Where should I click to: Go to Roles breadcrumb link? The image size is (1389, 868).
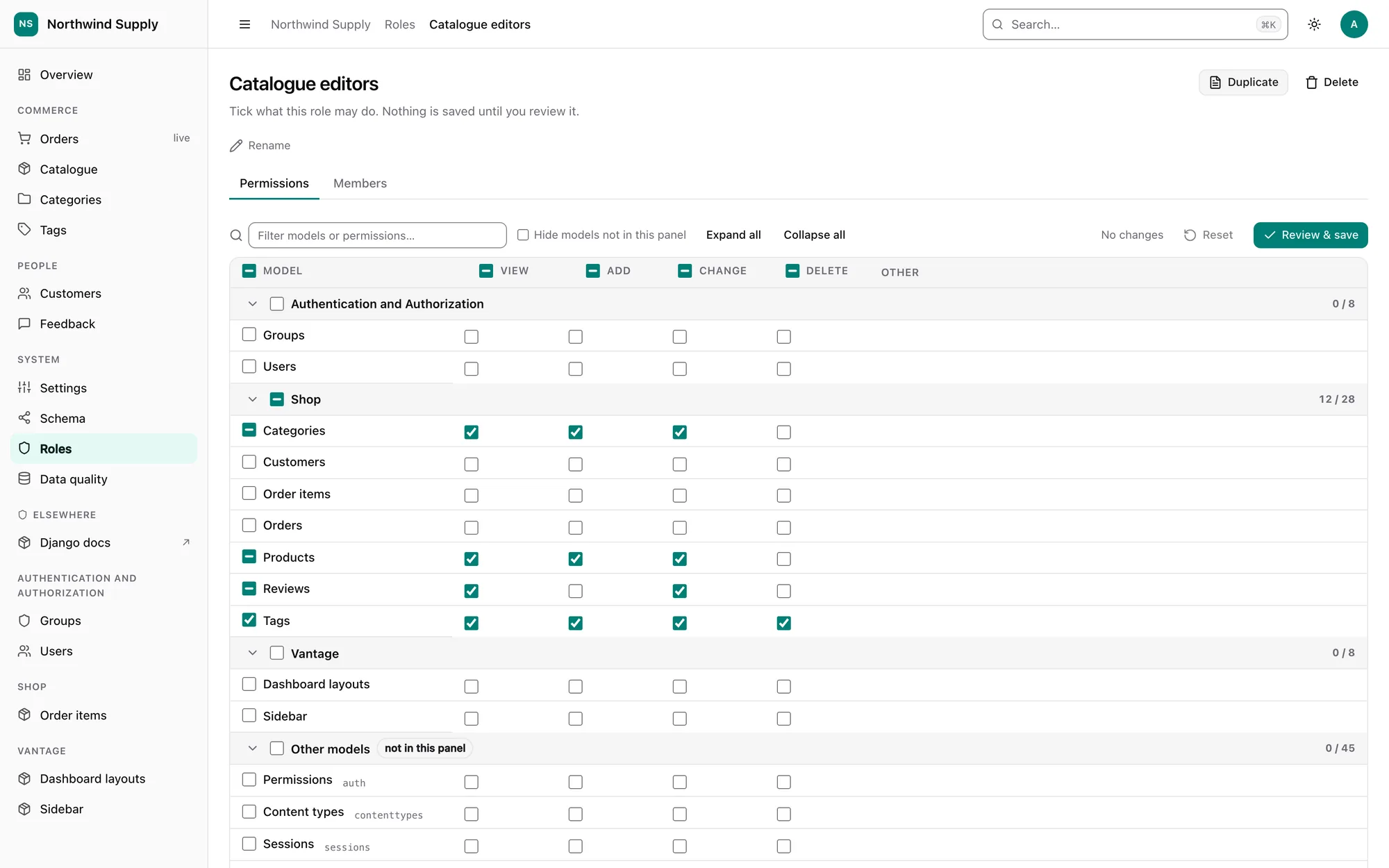coord(400,24)
